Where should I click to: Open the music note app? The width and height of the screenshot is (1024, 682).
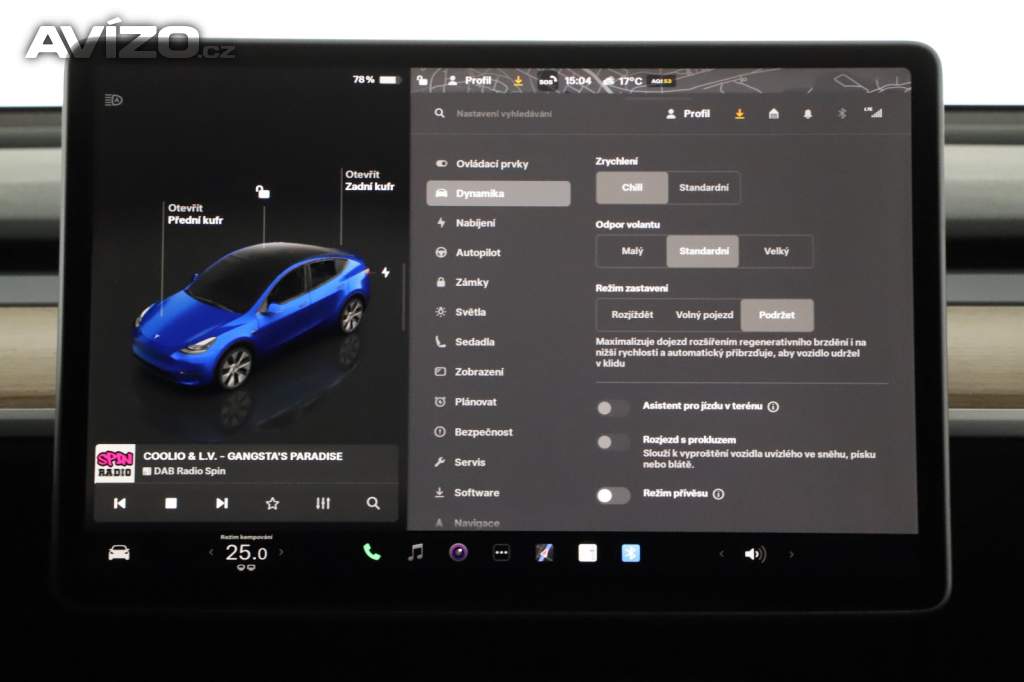415,553
